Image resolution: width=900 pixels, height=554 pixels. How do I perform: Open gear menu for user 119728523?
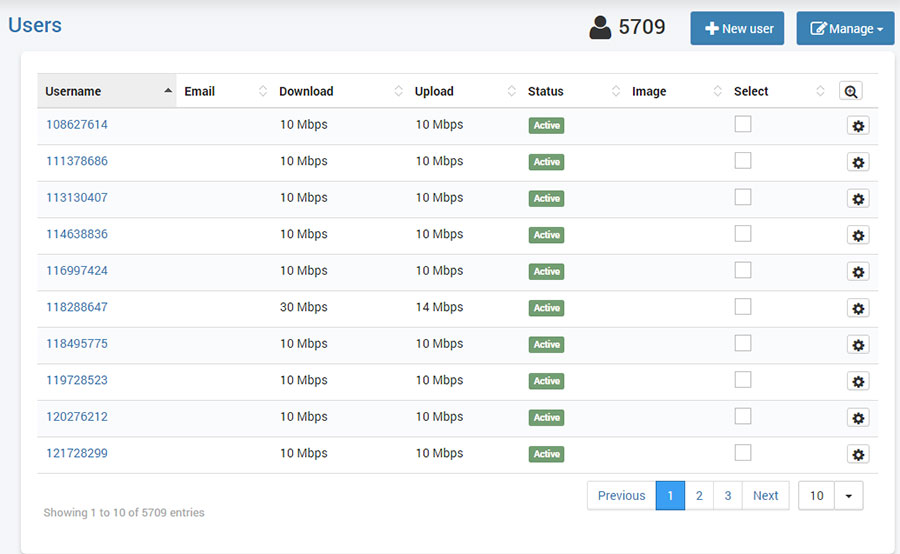point(857,381)
